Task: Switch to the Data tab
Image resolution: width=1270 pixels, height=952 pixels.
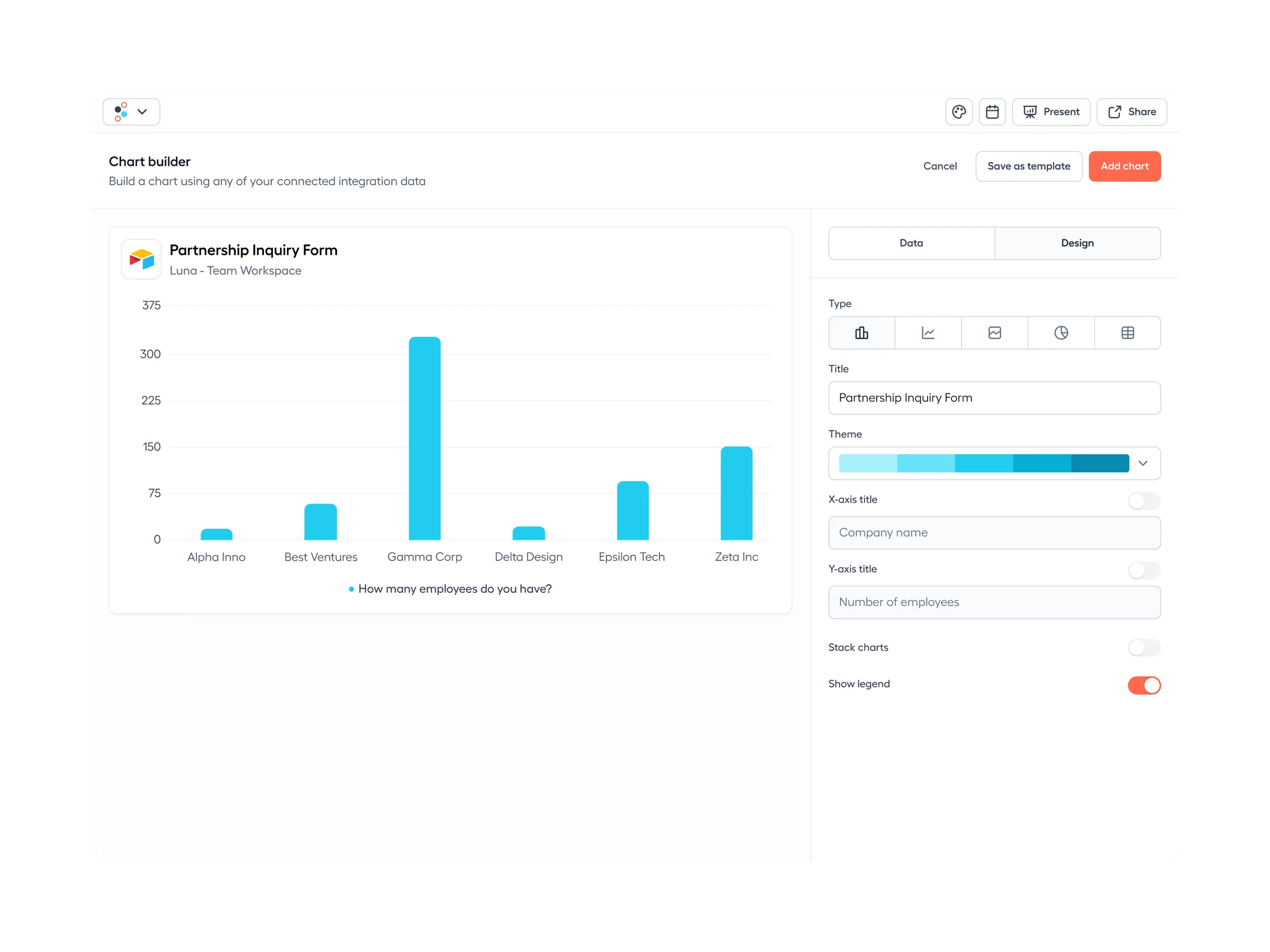Action: pos(912,243)
